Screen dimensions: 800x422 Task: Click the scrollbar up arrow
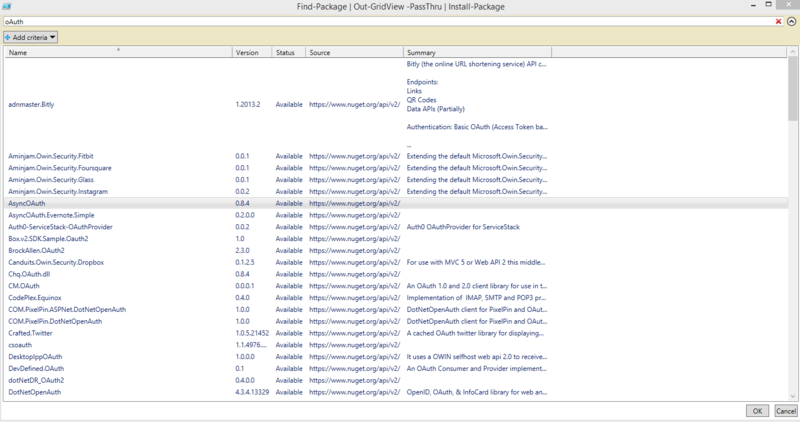coord(792,52)
